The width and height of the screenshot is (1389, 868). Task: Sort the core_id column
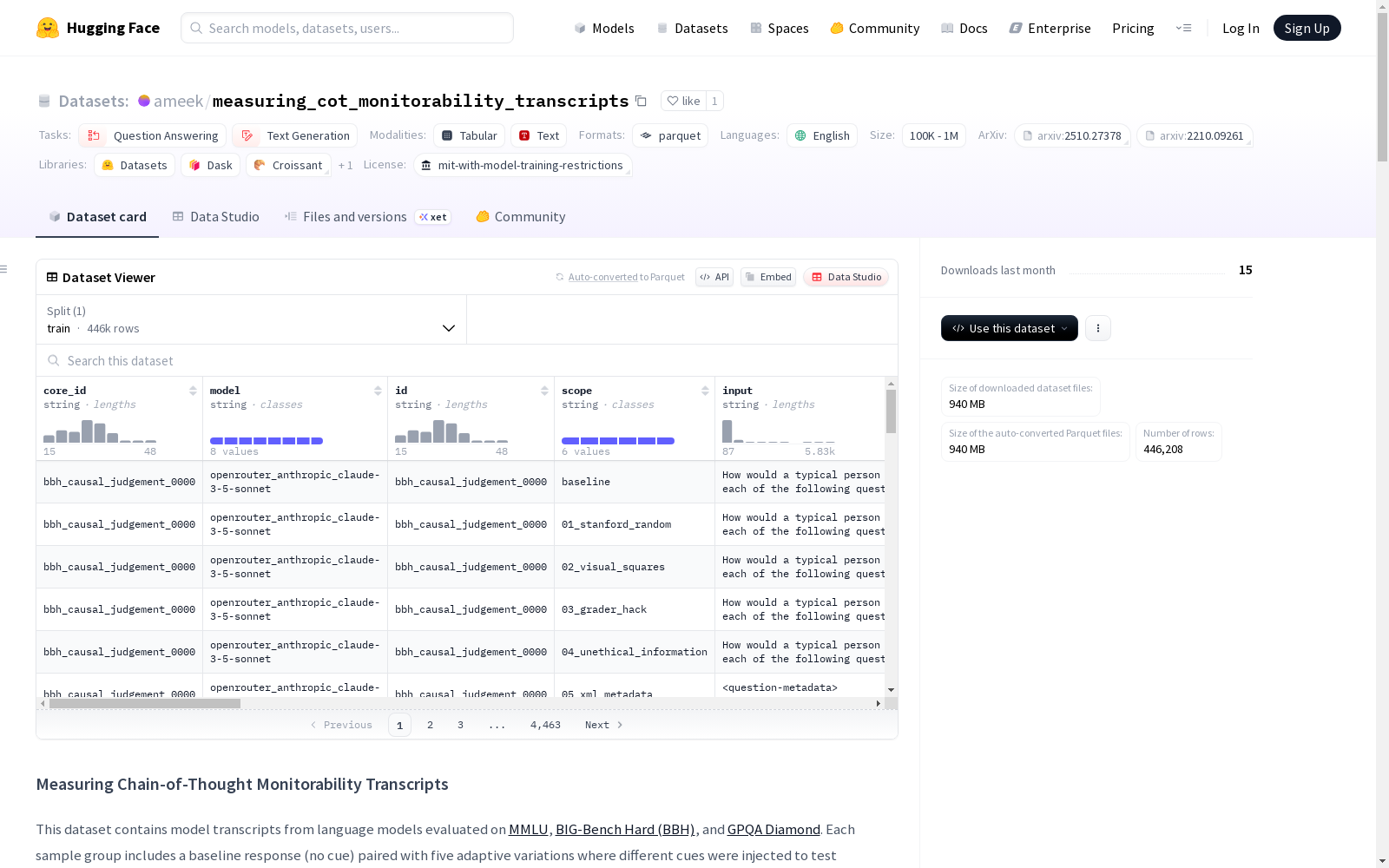click(x=193, y=391)
